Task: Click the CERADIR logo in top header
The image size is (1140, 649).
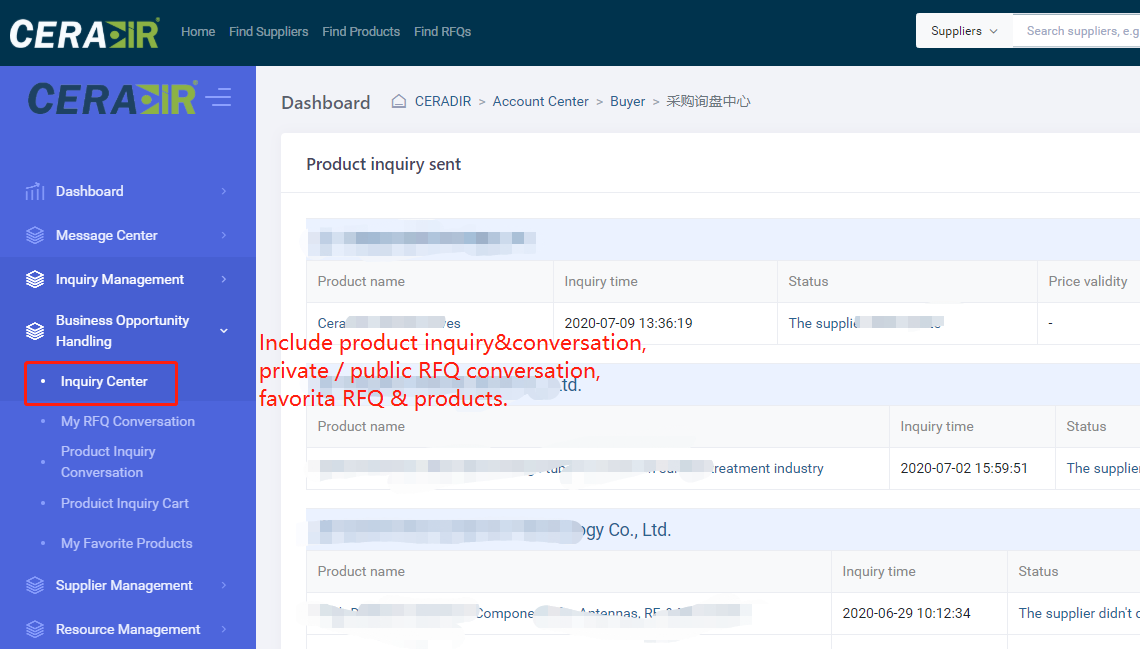Action: point(84,33)
